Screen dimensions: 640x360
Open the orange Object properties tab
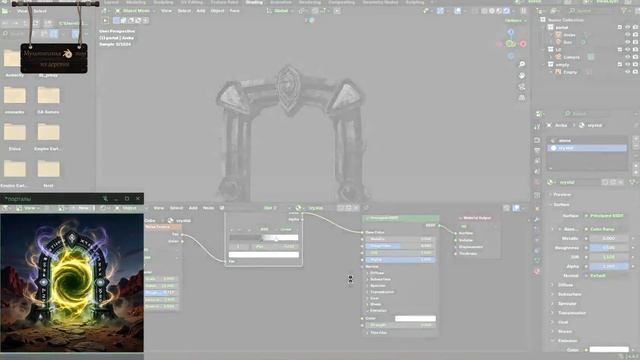(x=537, y=209)
